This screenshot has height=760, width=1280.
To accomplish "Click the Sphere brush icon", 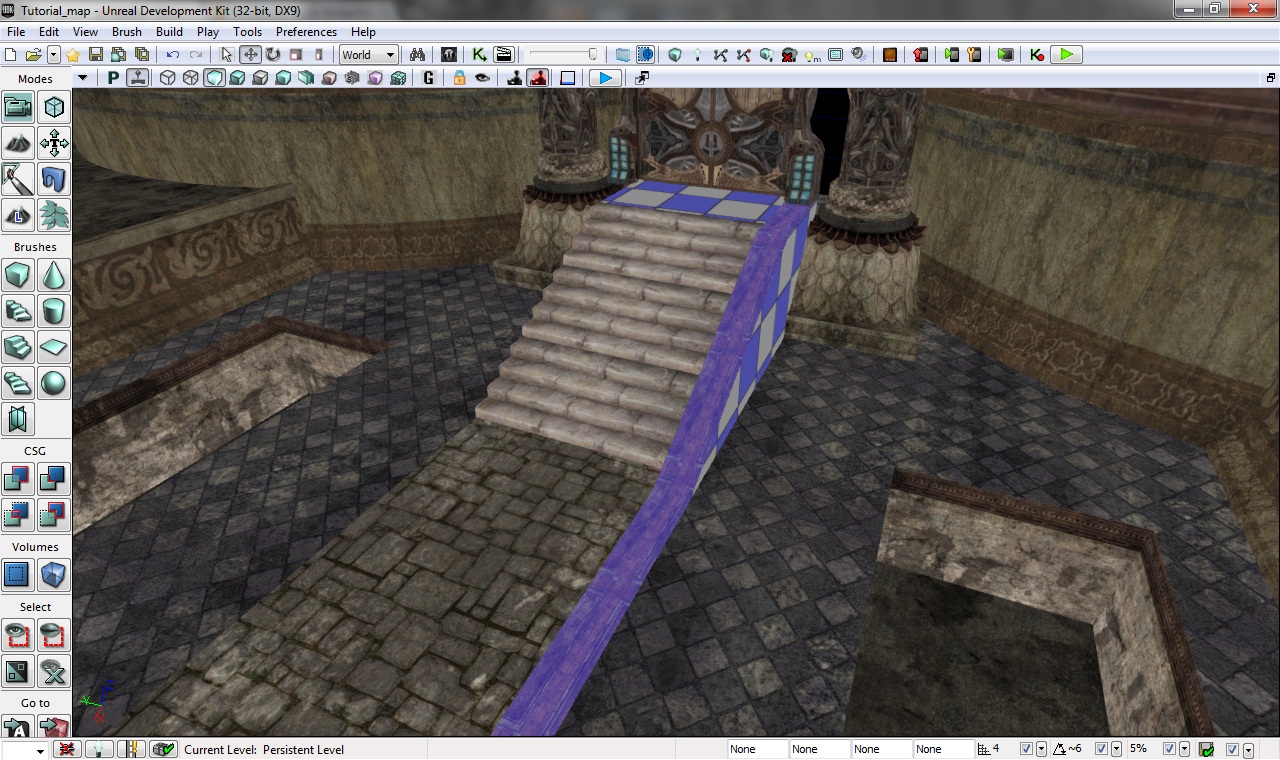I will click(x=54, y=382).
